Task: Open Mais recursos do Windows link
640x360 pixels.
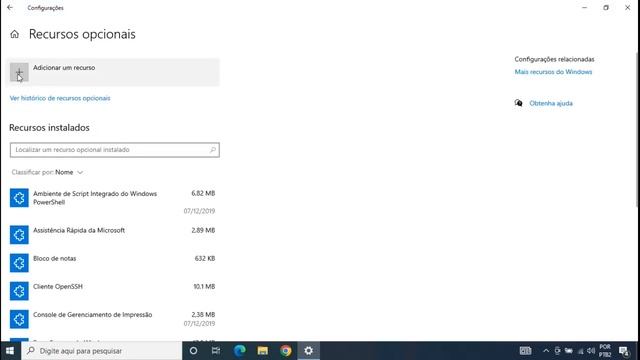Action: 553,72
